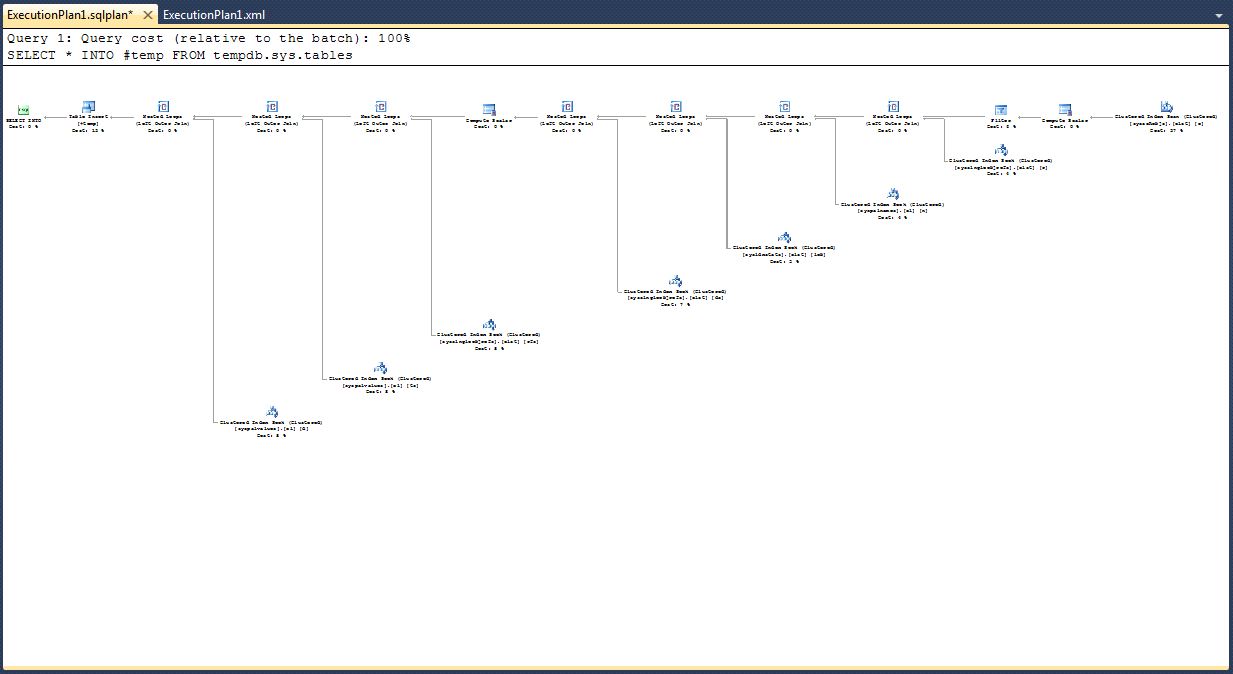Click the Table Insert operator icon

click(x=88, y=107)
